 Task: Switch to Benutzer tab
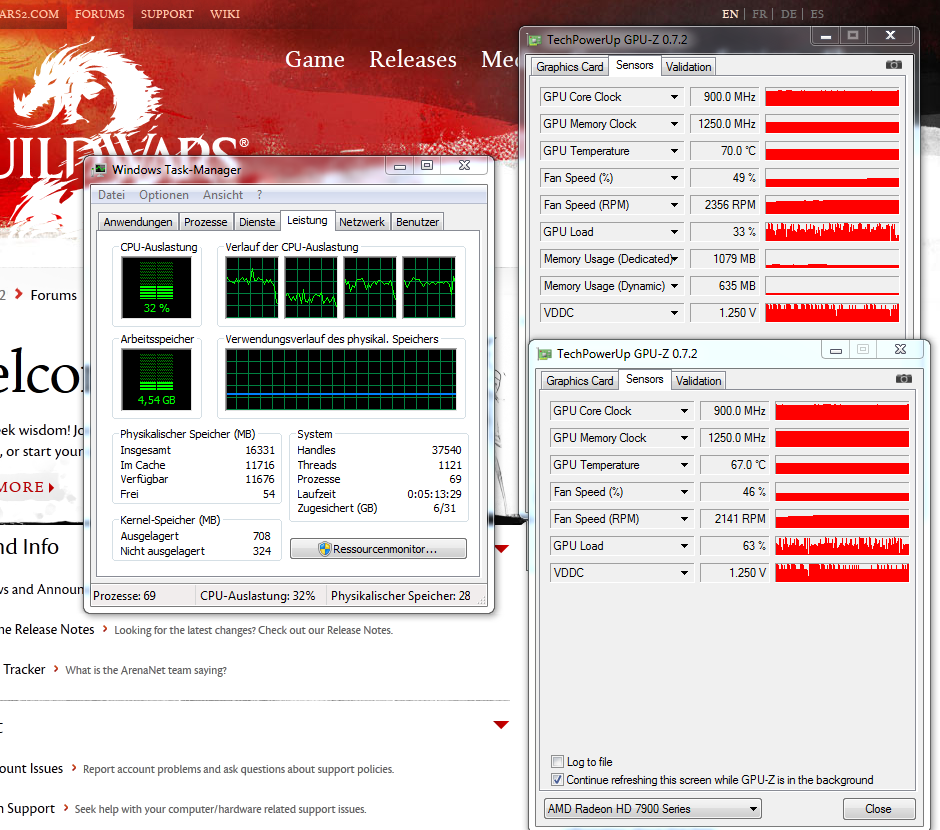[418, 222]
